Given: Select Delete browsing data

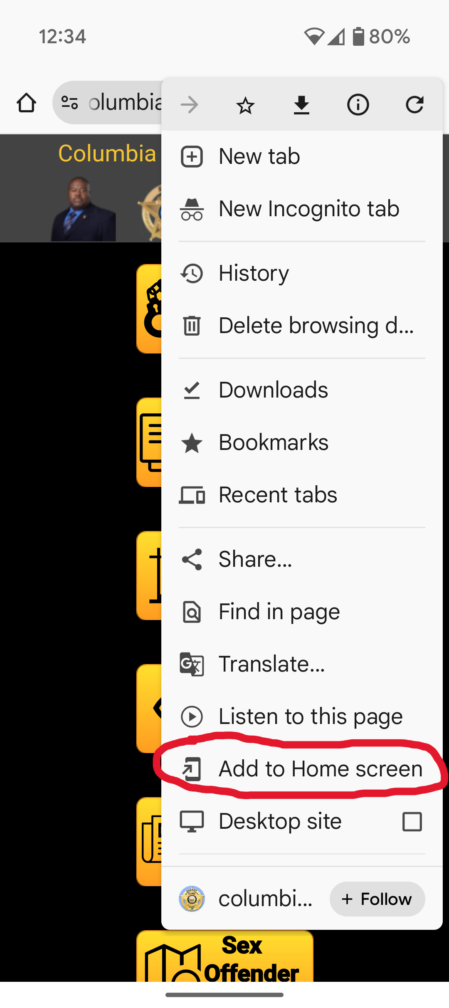Looking at the screenshot, I should [302, 326].
